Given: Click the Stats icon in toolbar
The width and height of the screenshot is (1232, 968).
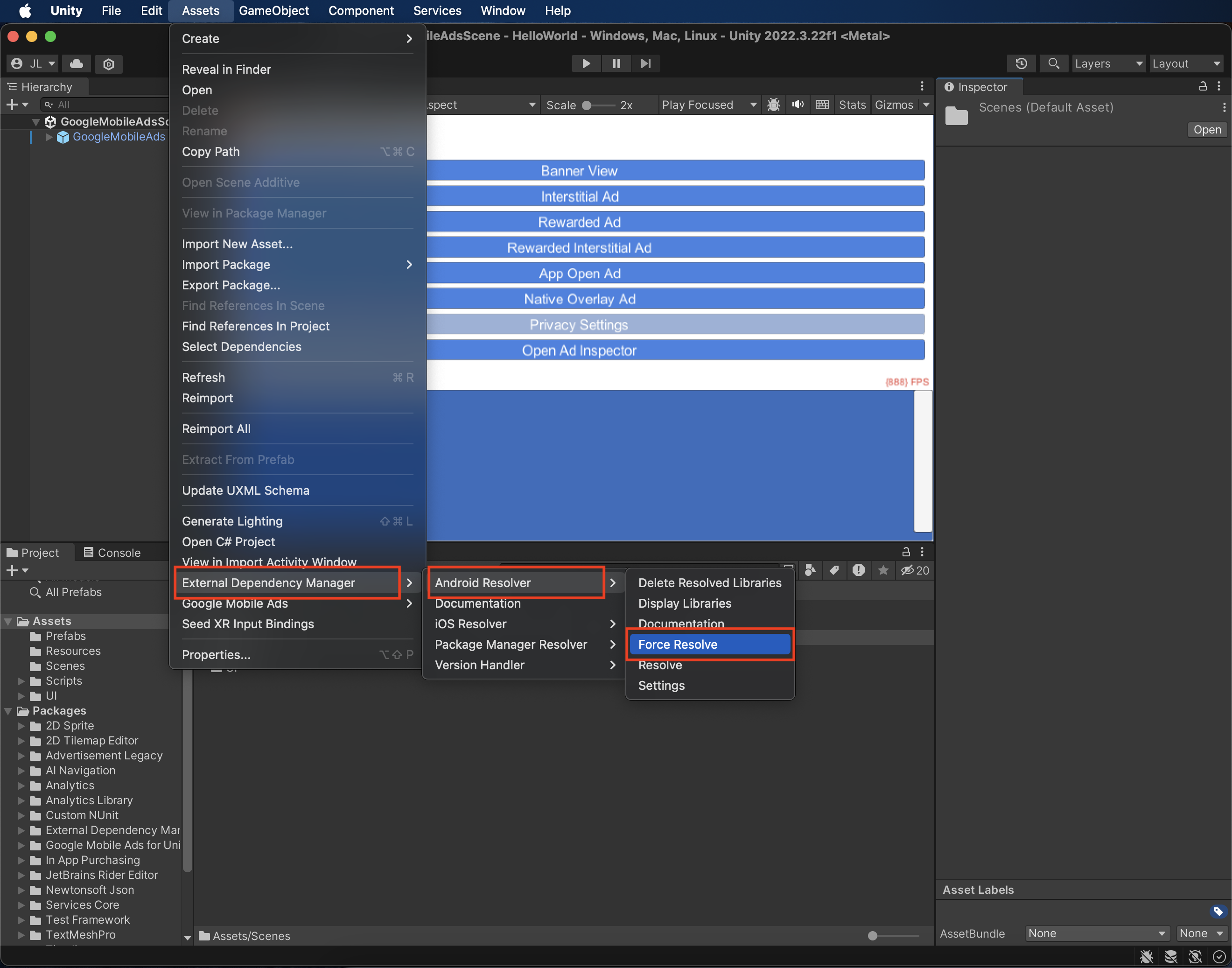Looking at the screenshot, I should coord(849,105).
